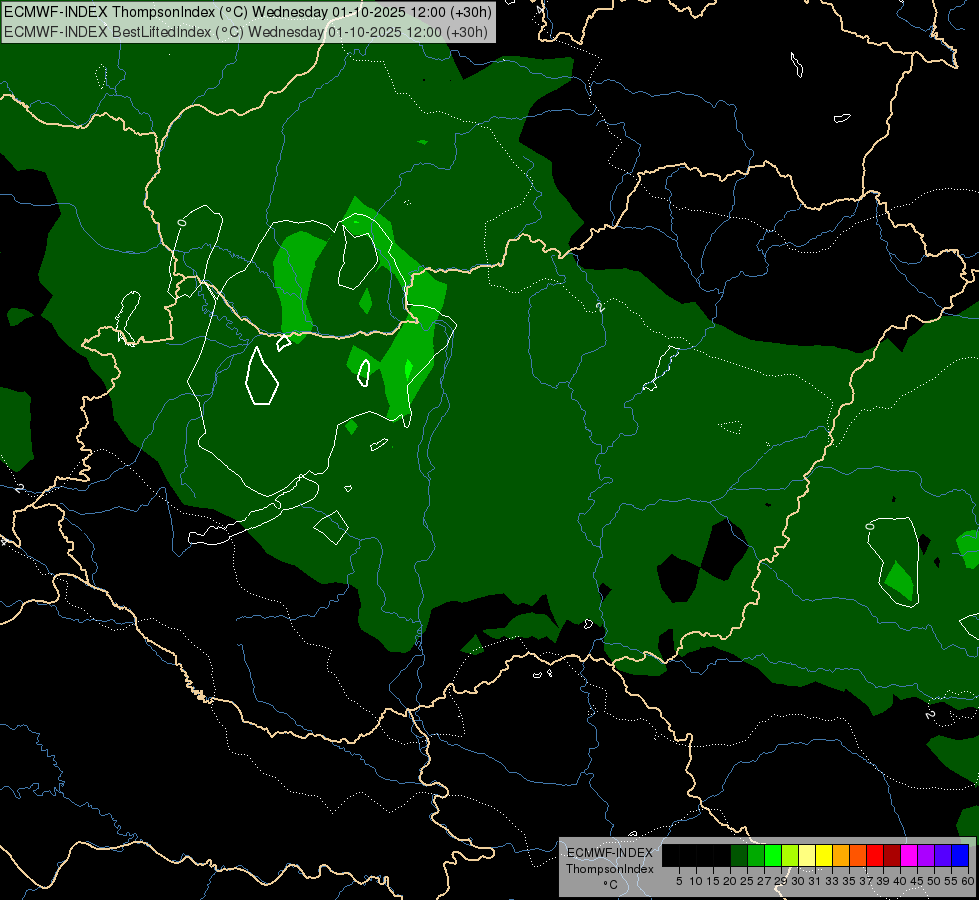
Task: Select the dark green 20–25 legend swatch
Action: (739, 855)
